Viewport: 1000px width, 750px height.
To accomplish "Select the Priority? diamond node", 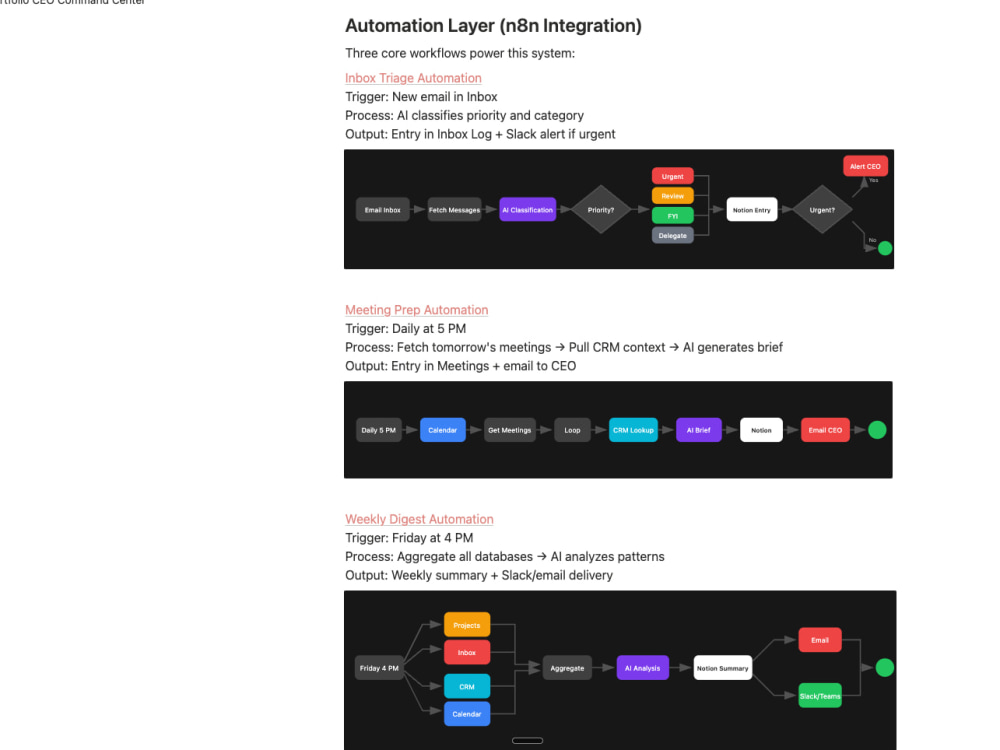I will coord(601,210).
